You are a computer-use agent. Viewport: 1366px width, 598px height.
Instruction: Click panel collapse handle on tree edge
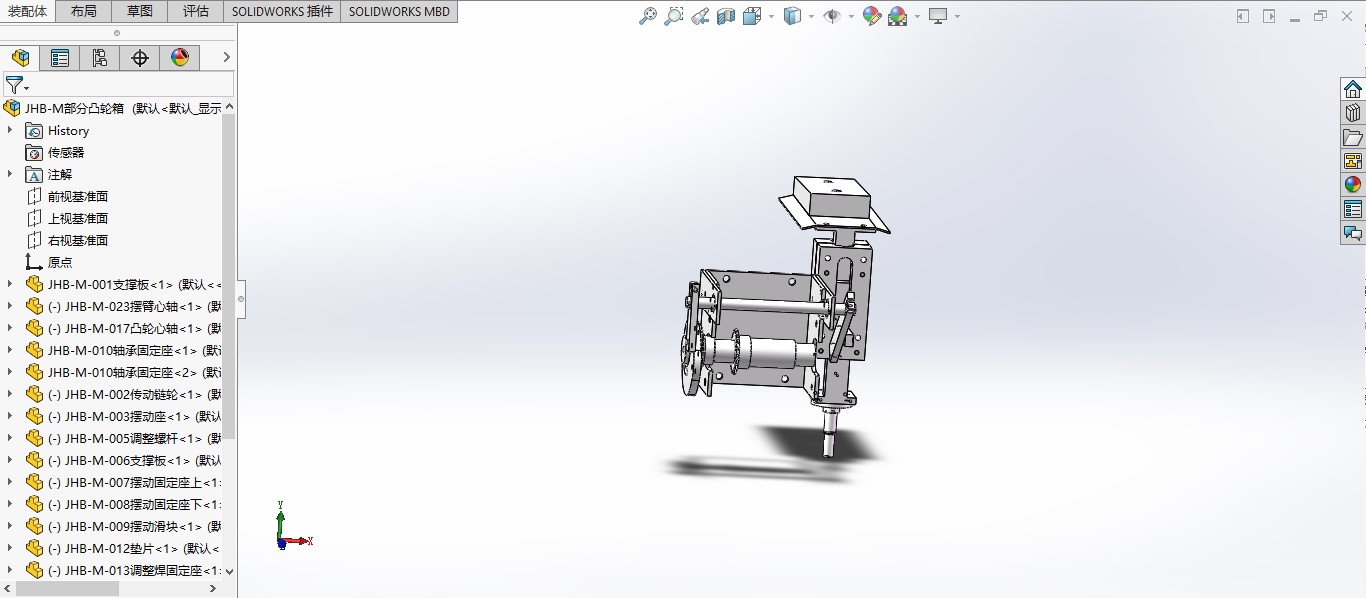tap(241, 298)
